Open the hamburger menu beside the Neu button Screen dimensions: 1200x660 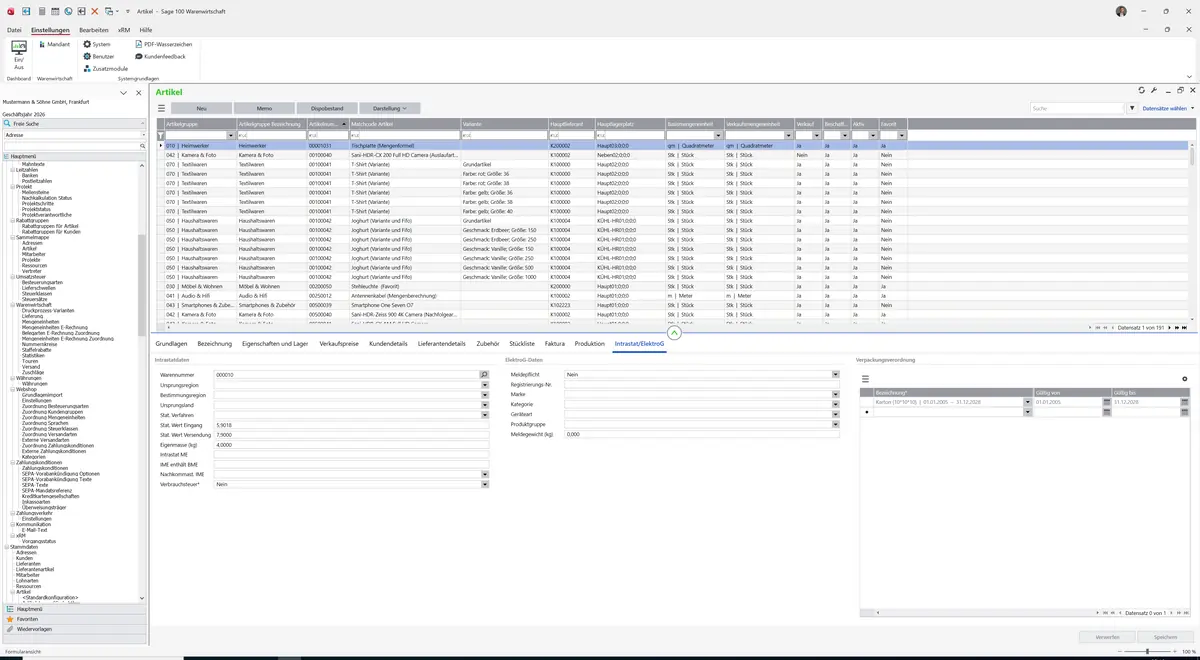pos(162,108)
